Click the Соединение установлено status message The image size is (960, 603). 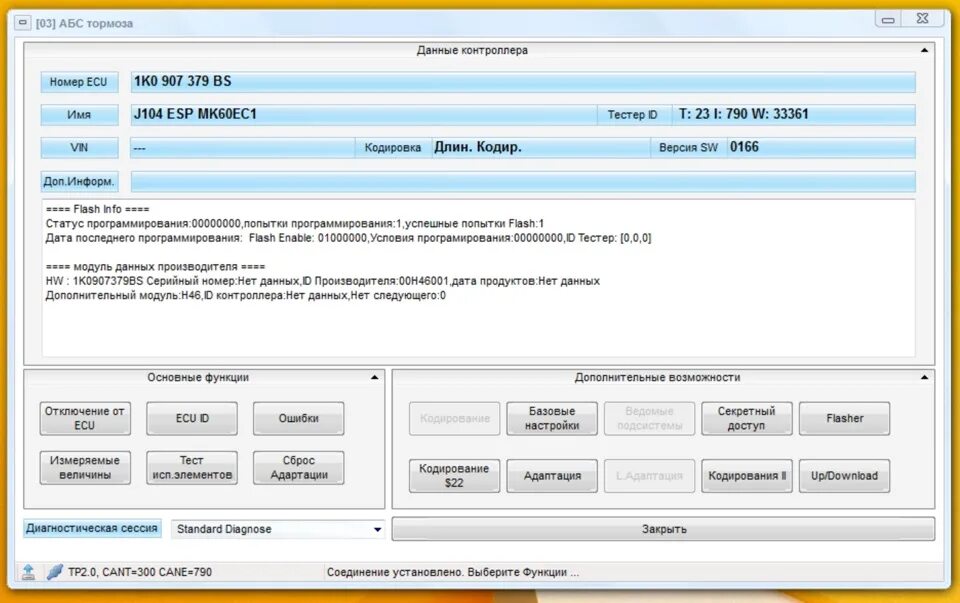(453, 572)
